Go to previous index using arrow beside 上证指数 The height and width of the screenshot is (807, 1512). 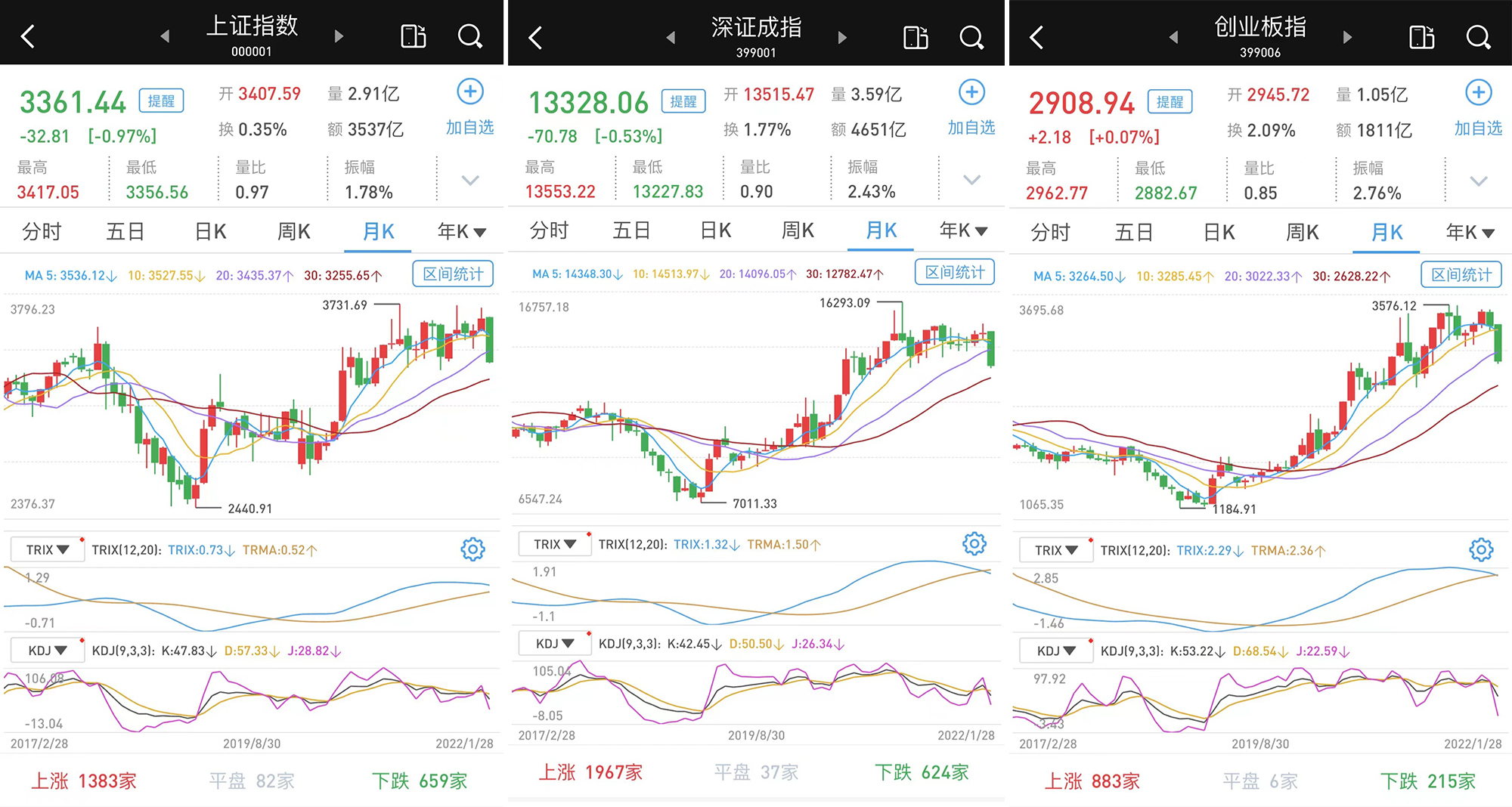coord(164,36)
